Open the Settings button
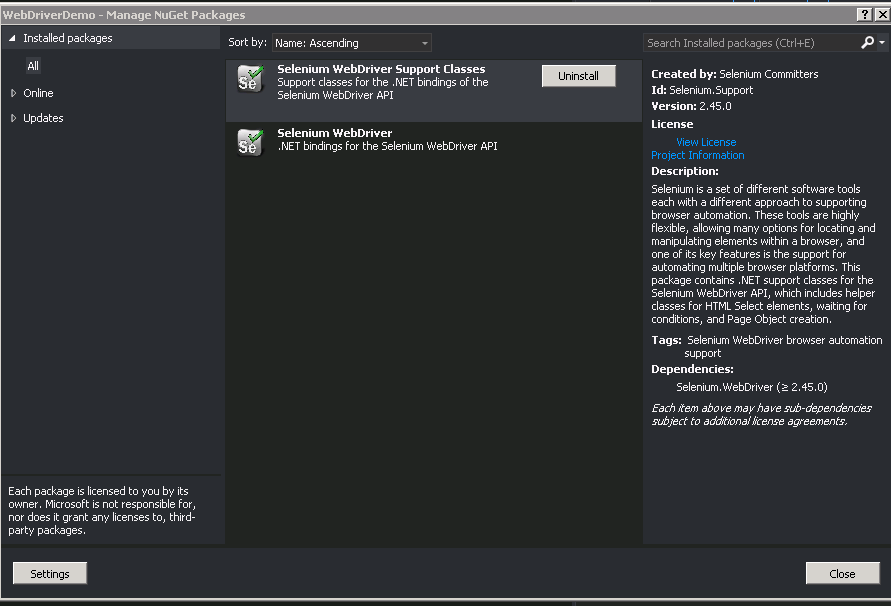 pyautogui.click(x=50, y=574)
